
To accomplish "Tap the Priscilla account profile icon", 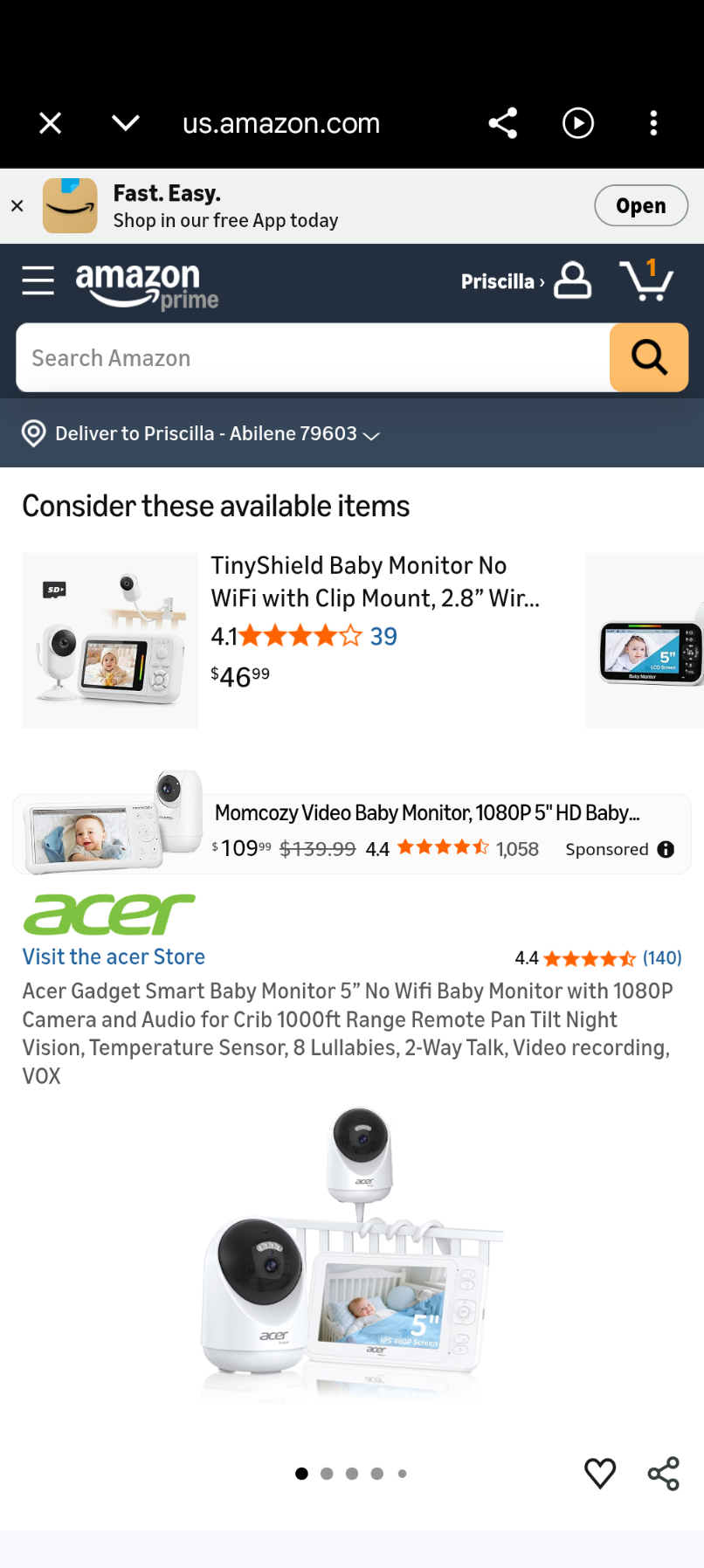I will click(x=573, y=280).
